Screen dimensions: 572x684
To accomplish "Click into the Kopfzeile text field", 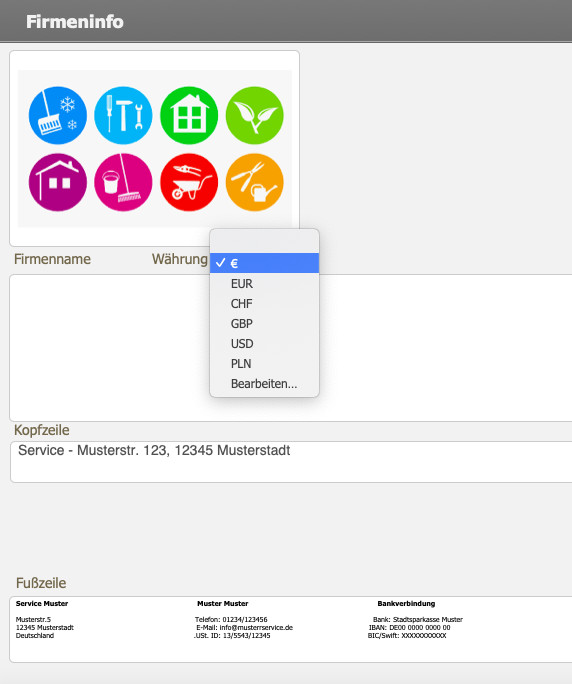I will point(291,462).
